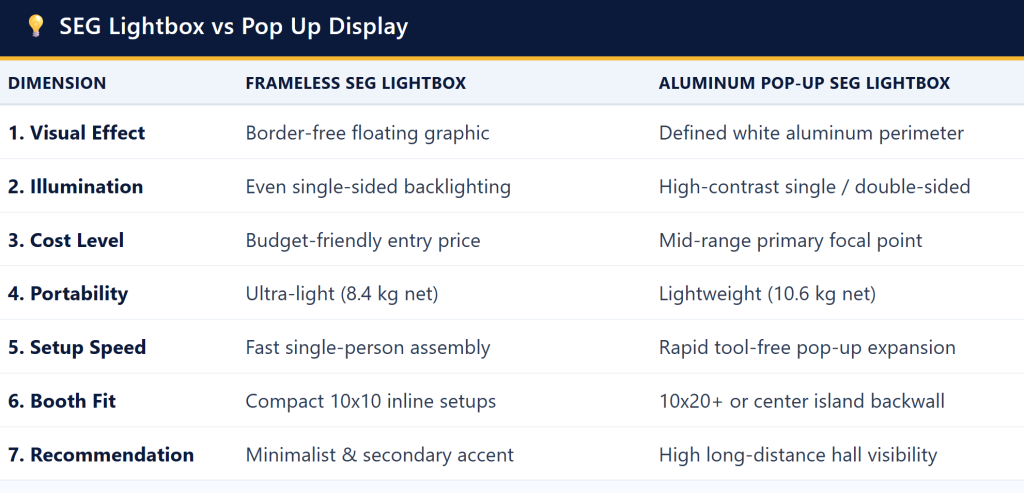Click the Cost Level row label
The width and height of the screenshot is (1024, 493).
pyautogui.click(x=66, y=240)
